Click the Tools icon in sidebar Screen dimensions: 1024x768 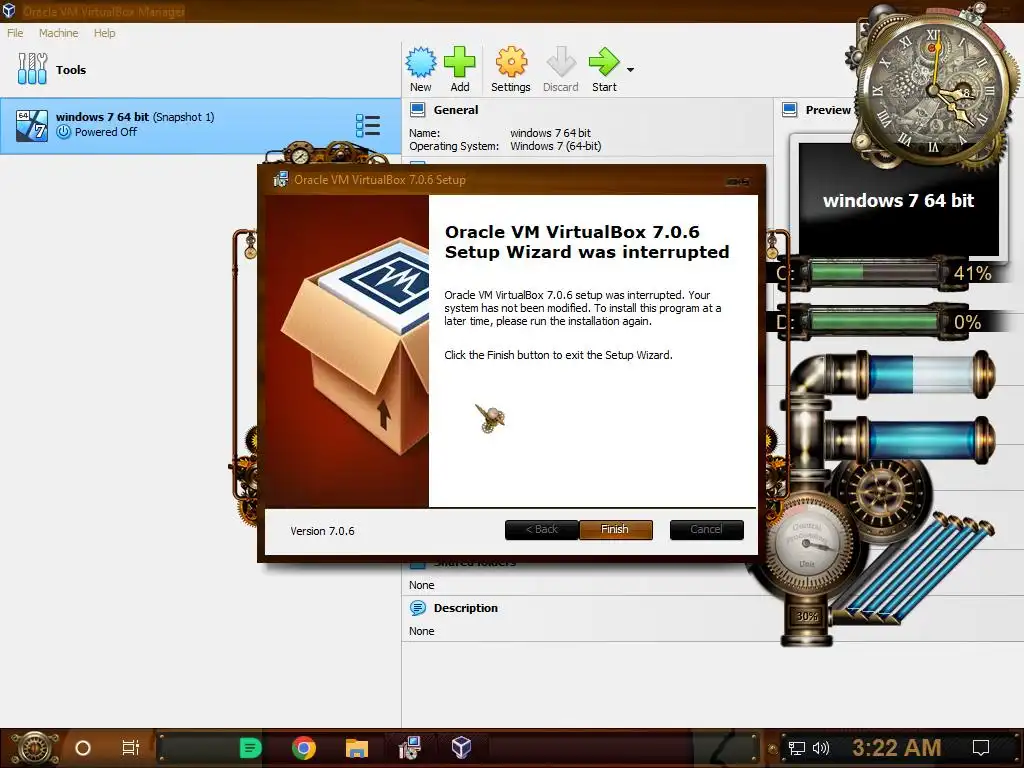[x=32, y=69]
